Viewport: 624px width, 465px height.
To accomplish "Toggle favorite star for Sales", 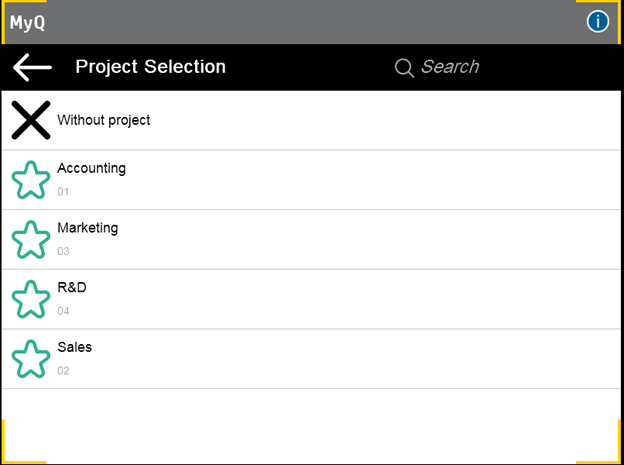I will click(x=31, y=359).
